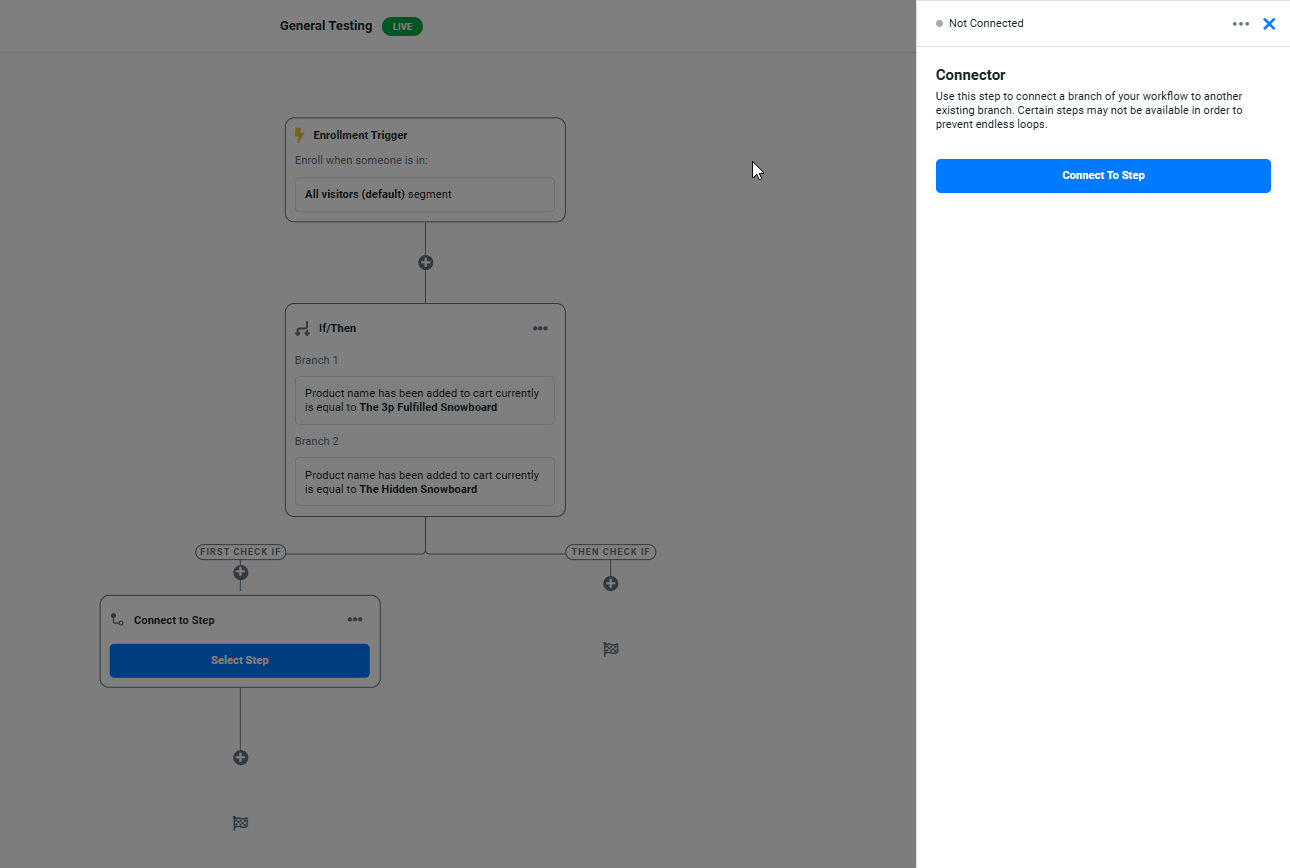The height and width of the screenshot is (868, 1290).
Task: Click the LIVE status badge
Action: point(402,26)
